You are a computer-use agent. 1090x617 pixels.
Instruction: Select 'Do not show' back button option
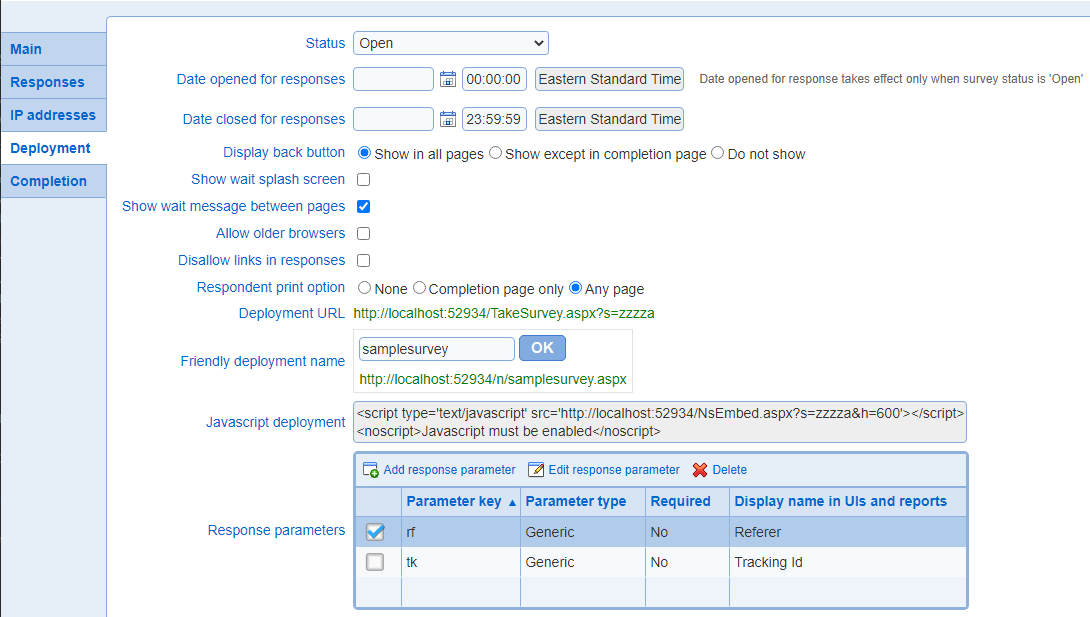(717, 153)
